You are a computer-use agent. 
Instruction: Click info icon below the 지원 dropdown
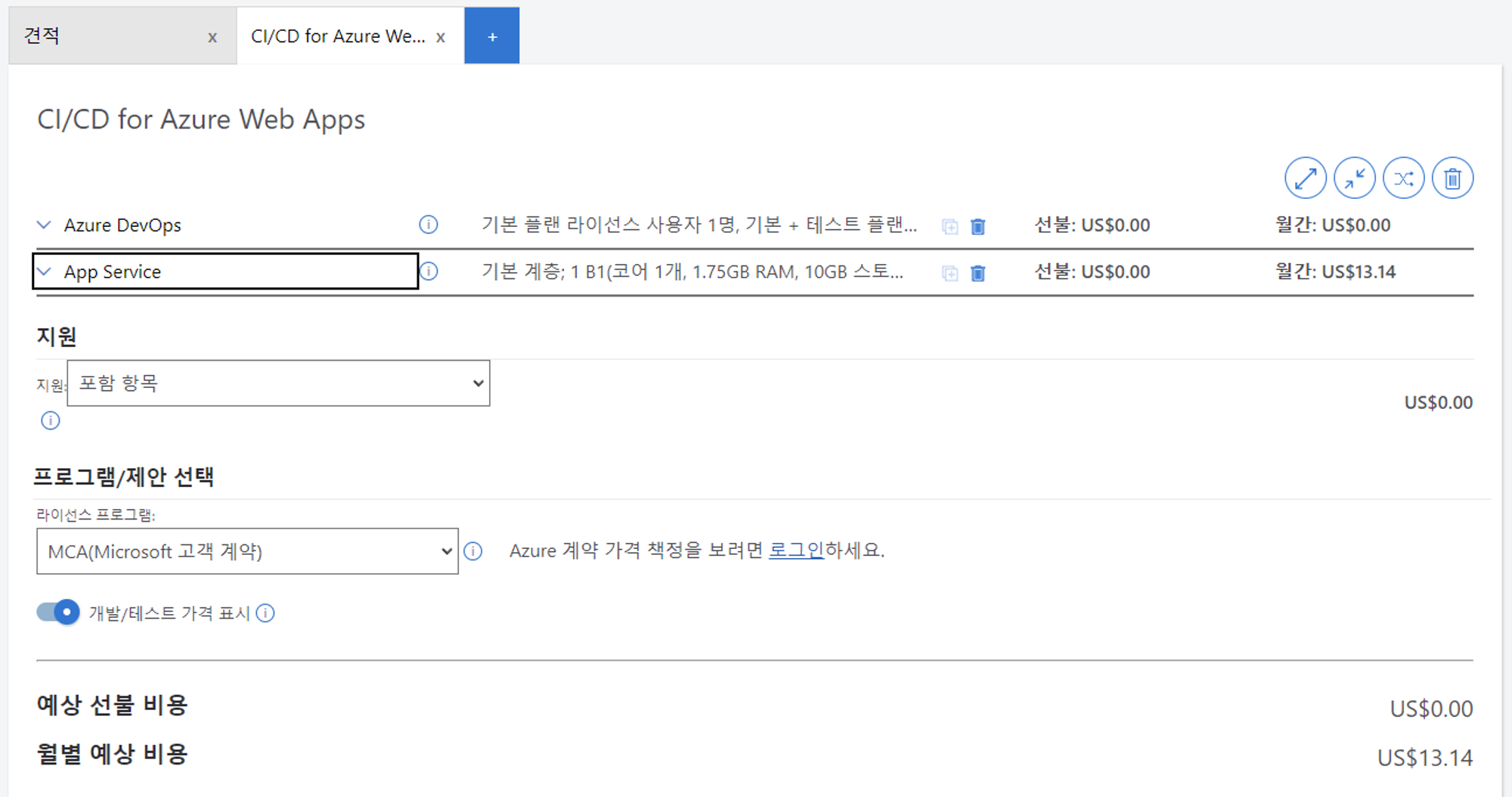click(51, 420)
